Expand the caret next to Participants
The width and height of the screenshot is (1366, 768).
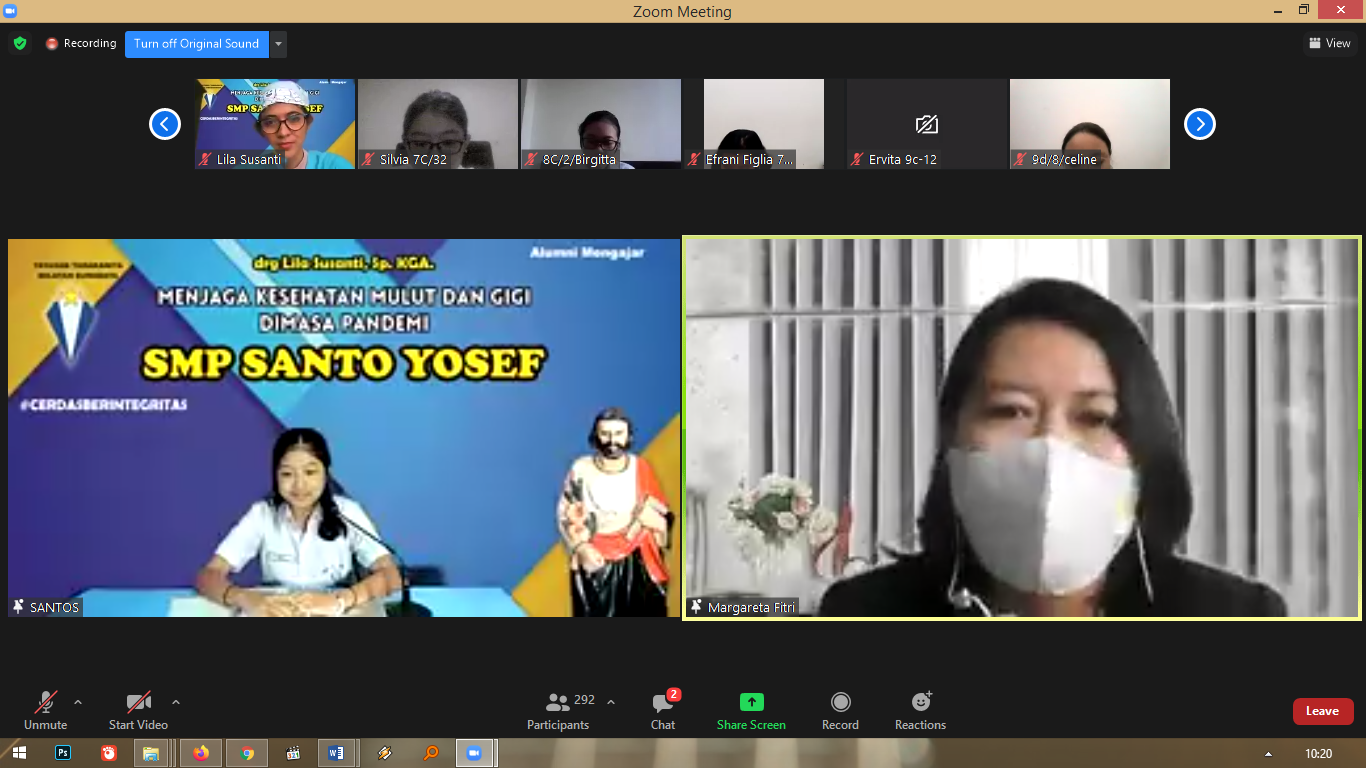pyautogui.click(x=611, y=702)
